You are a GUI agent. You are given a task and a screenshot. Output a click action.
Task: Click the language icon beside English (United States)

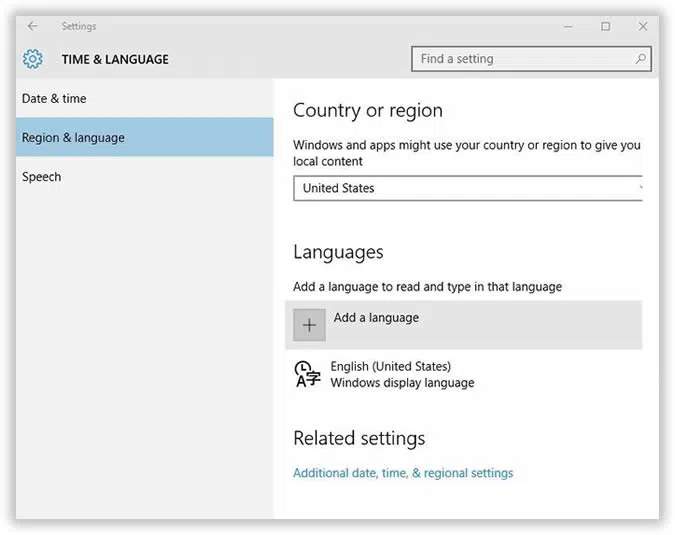[307, 375]
